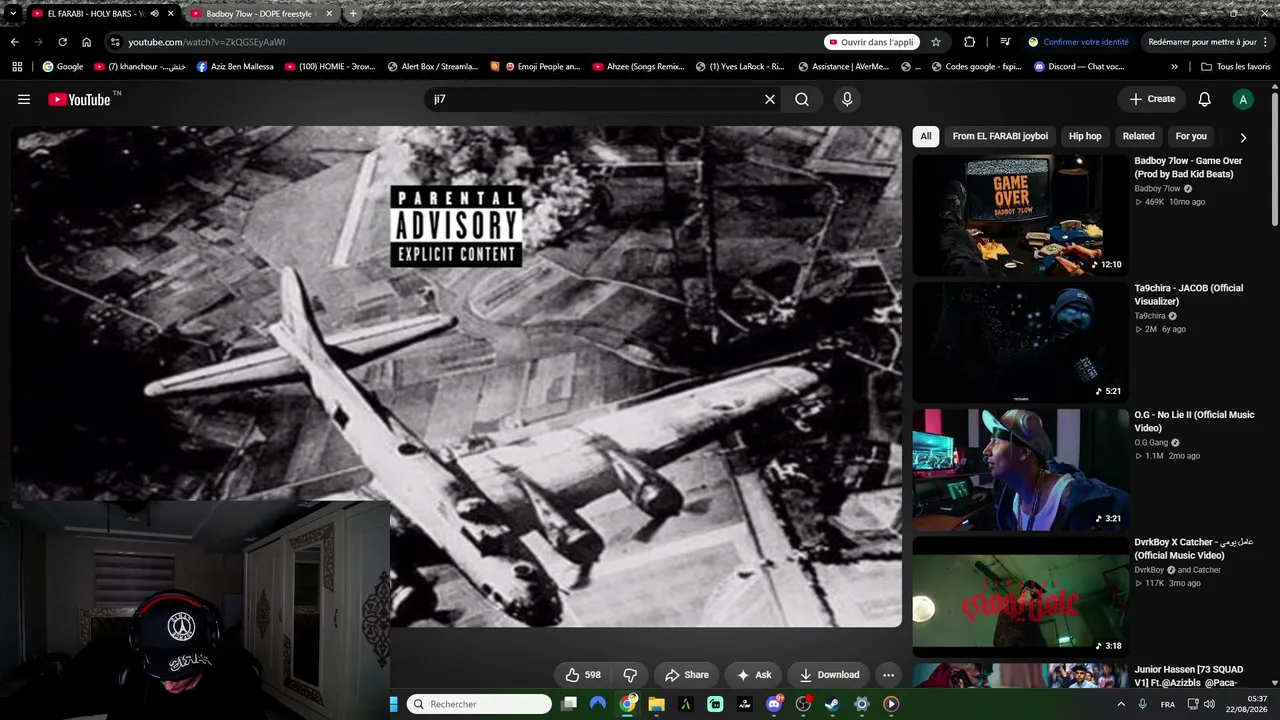
Task: Filter suggestions by Hip hop
Action: pos(1085,136)
